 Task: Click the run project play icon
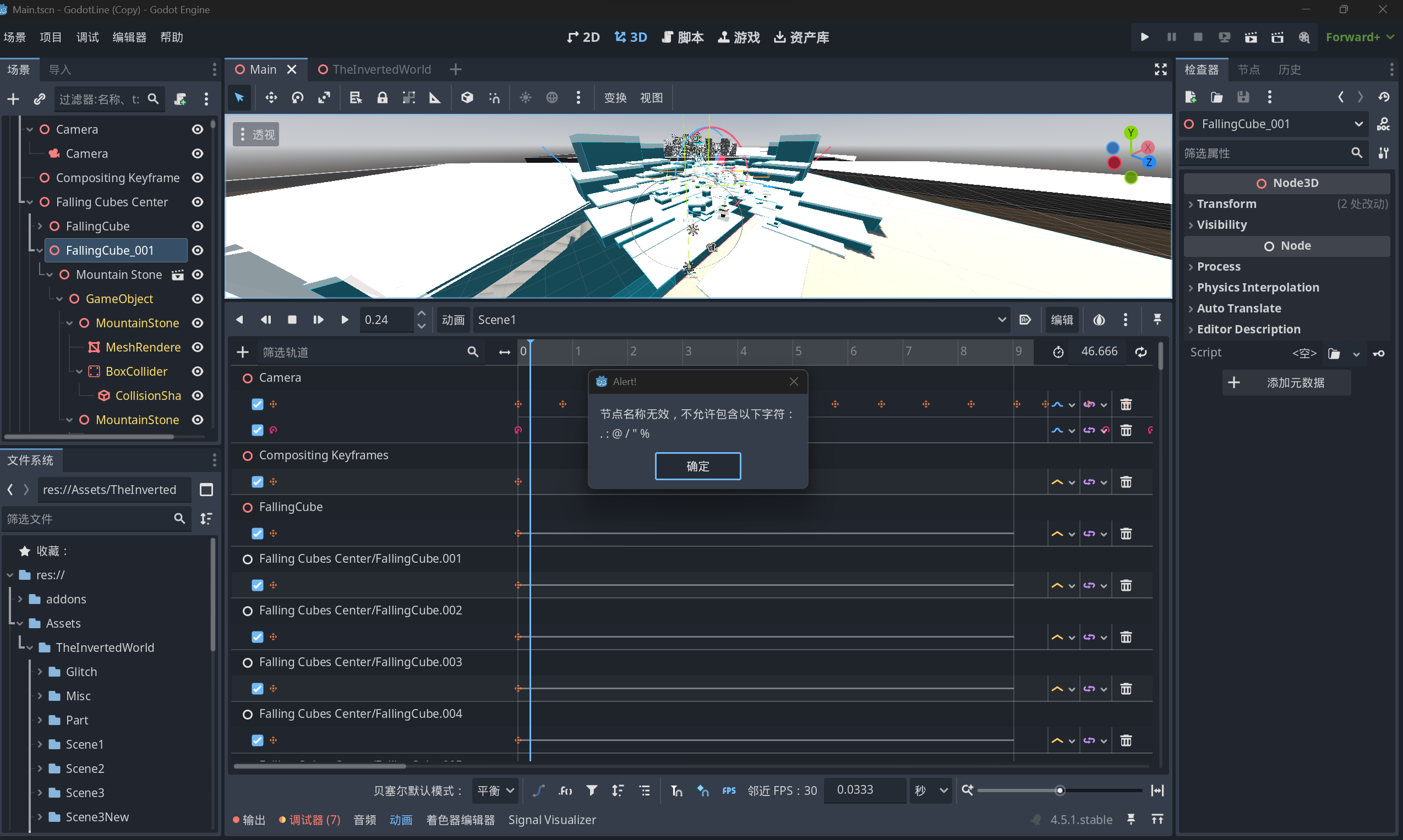point(1144,37)
